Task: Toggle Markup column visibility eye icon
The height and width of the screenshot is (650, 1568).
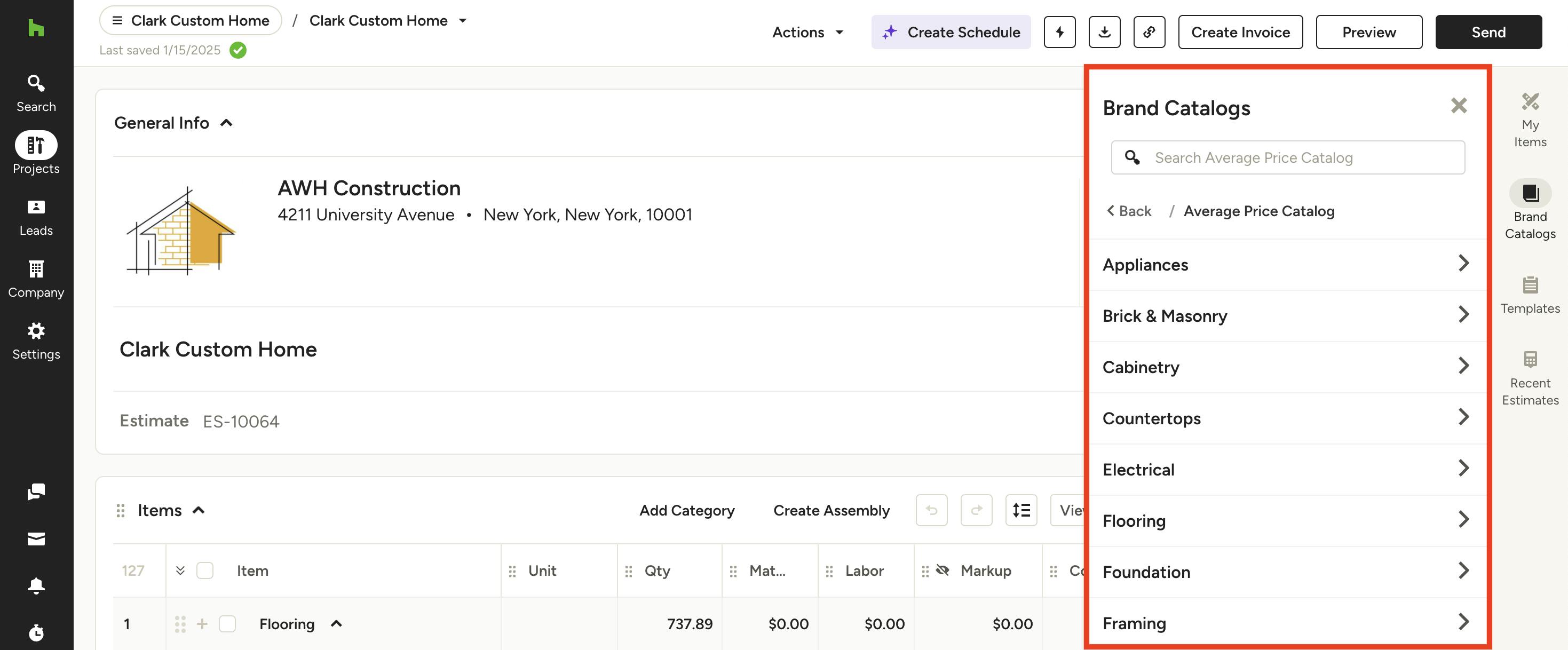Action: (x=943, y=570)
